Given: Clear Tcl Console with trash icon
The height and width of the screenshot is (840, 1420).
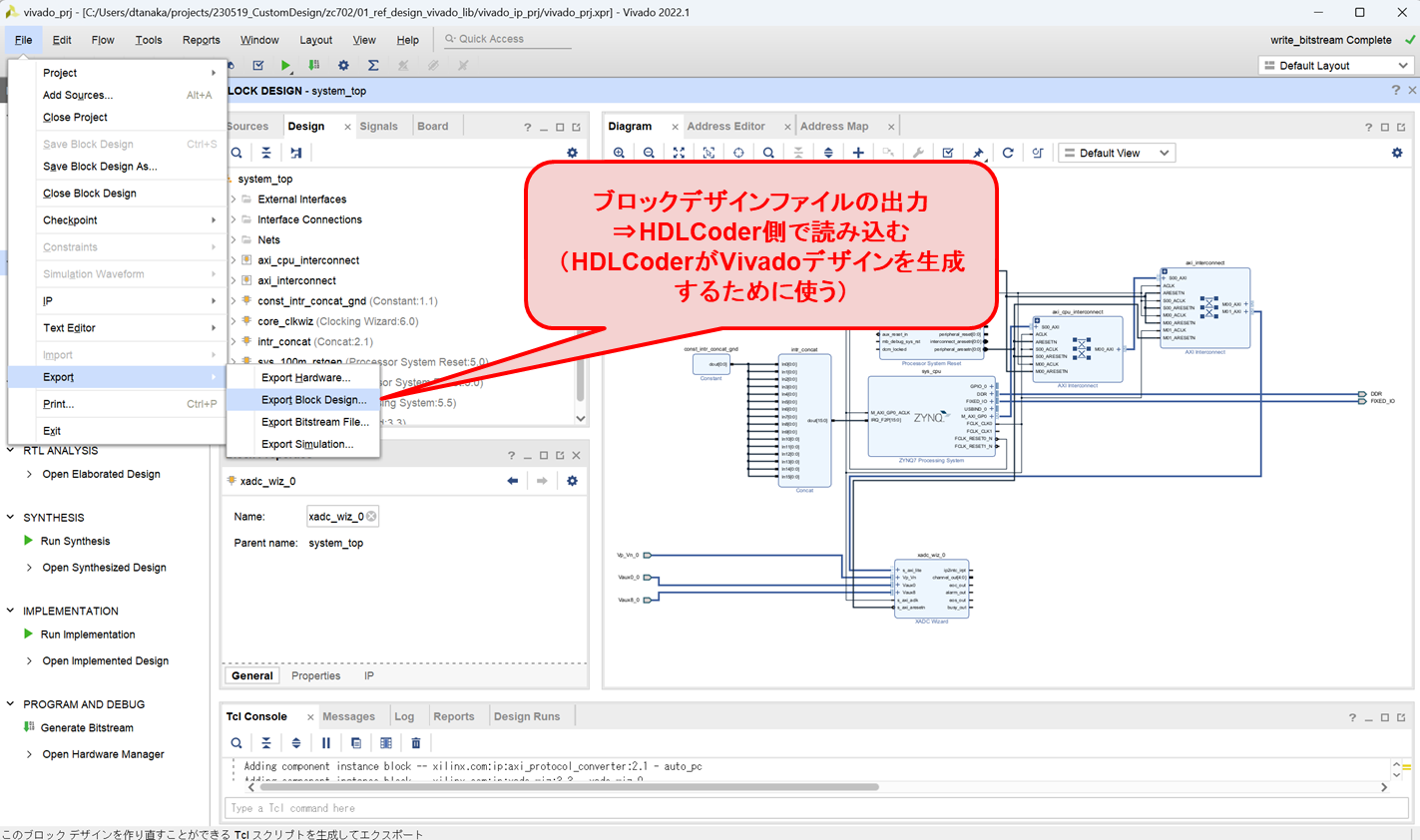Looking at the screenshot, I should (x=416, y=743).
